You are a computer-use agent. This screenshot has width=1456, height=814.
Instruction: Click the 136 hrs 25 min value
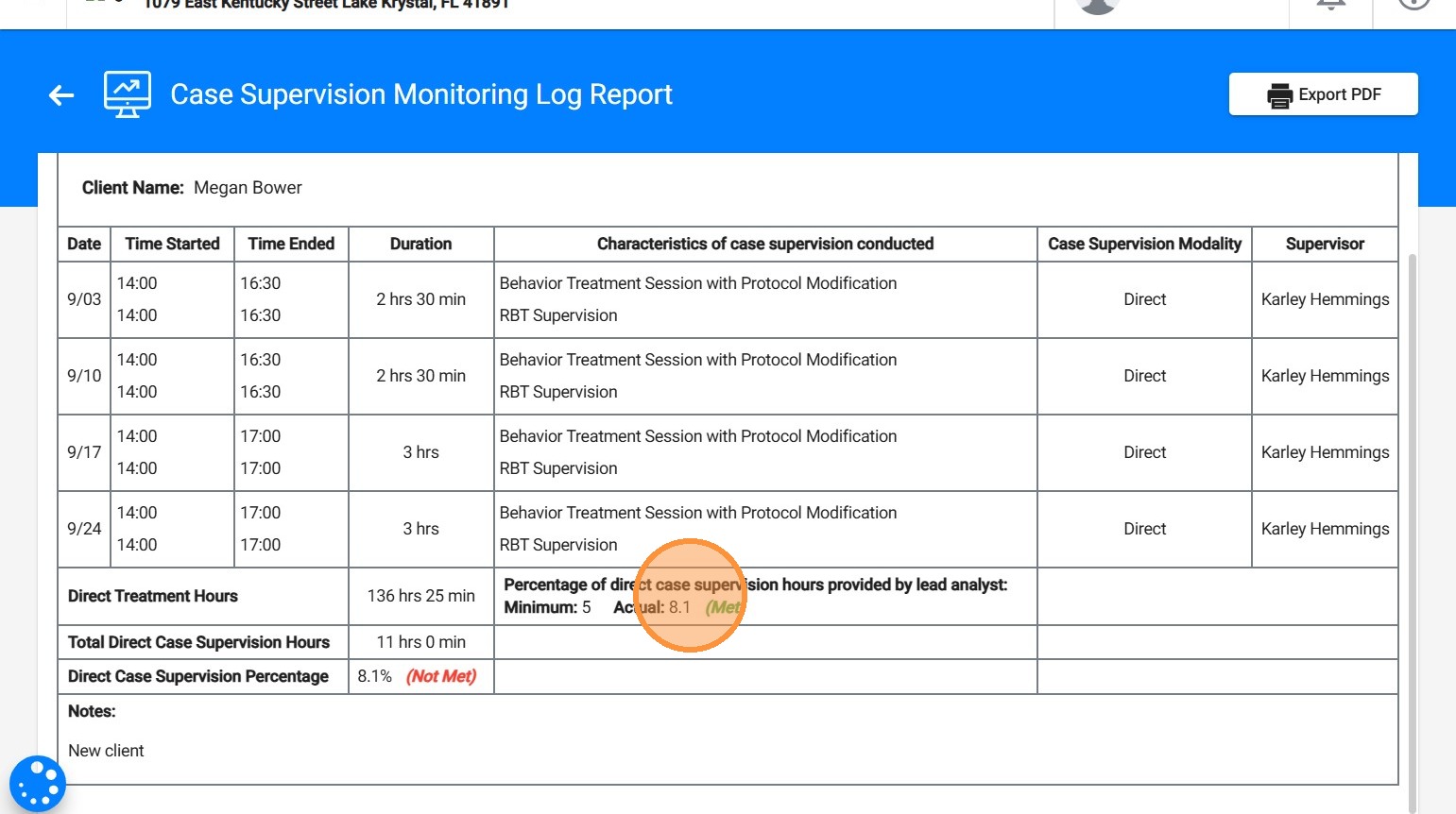pyautogui.click(x=420, y=596)
